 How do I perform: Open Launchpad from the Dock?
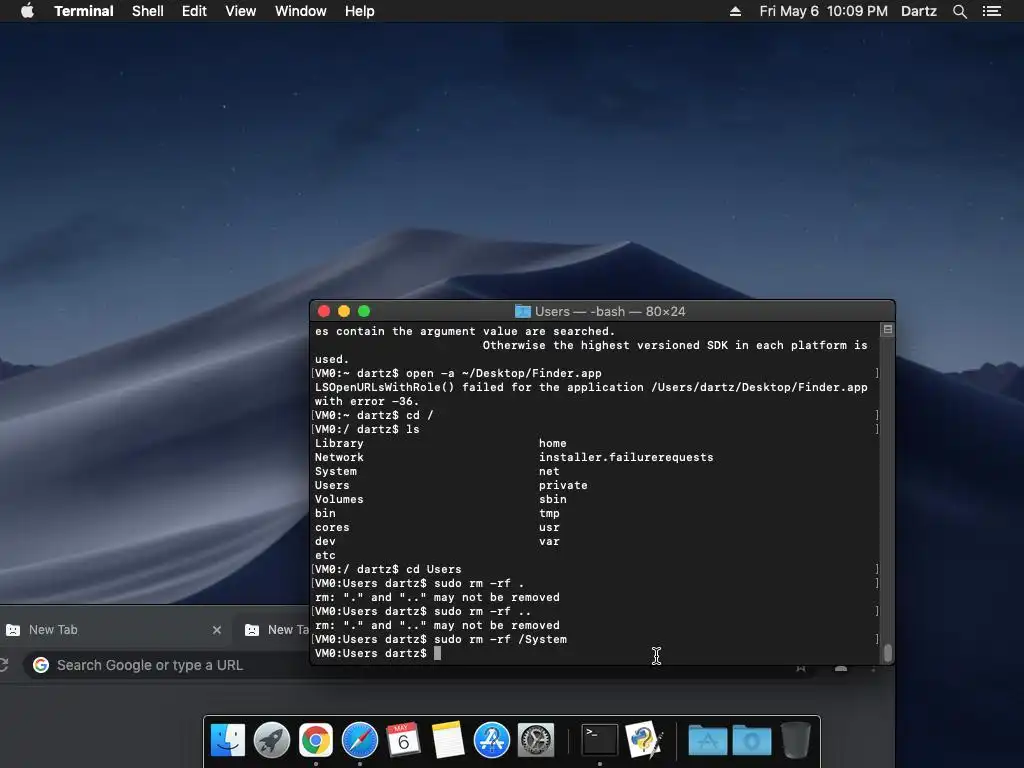pyautogui.click(x=272, y=741)
